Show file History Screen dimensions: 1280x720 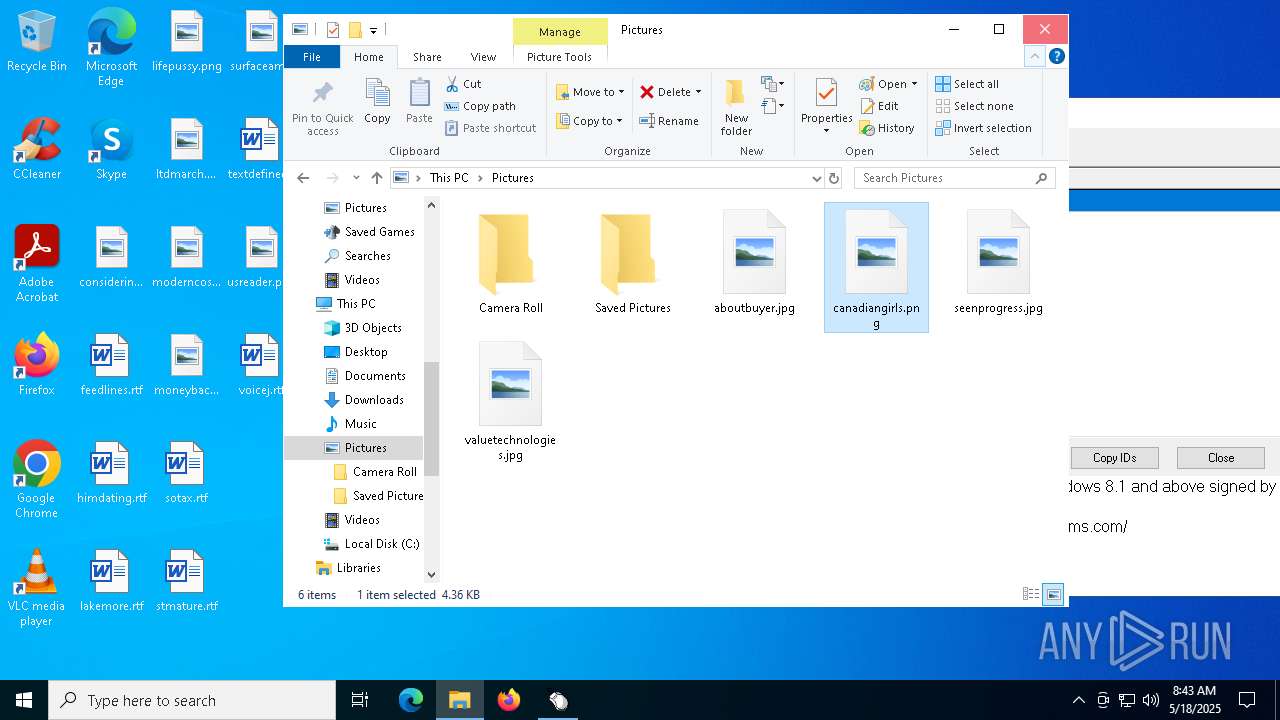point(887,128)
